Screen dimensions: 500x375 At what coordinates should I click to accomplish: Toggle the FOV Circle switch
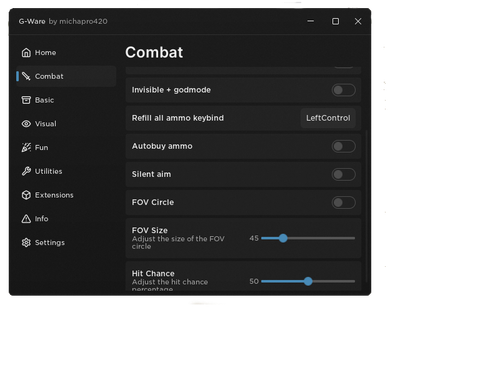(343, 202)
